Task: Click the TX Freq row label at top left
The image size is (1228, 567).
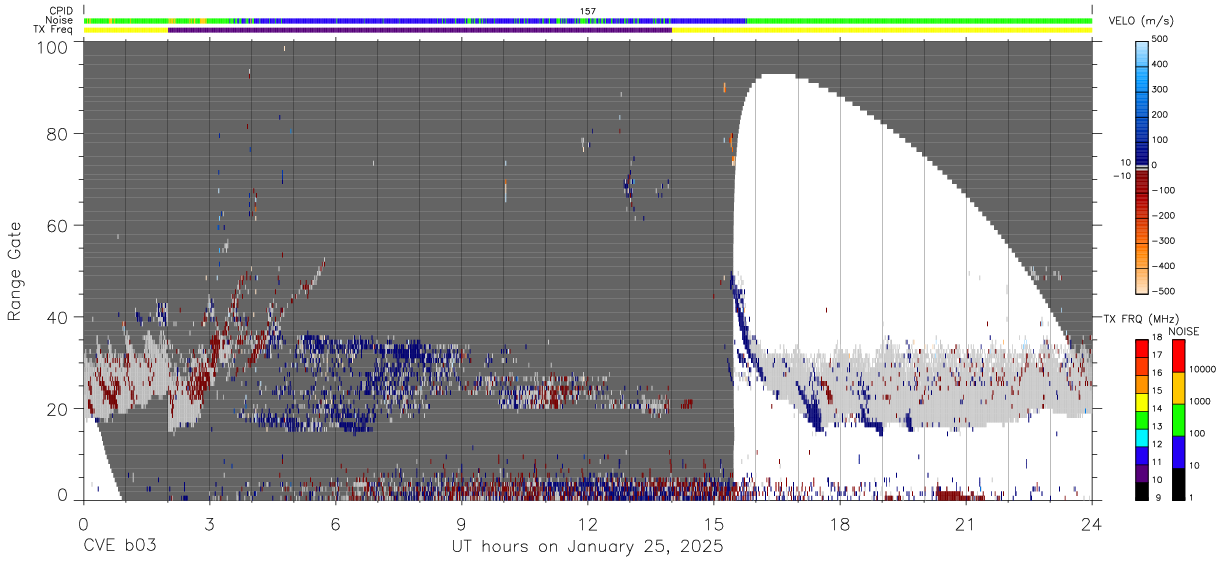Action: pos(53,30)
